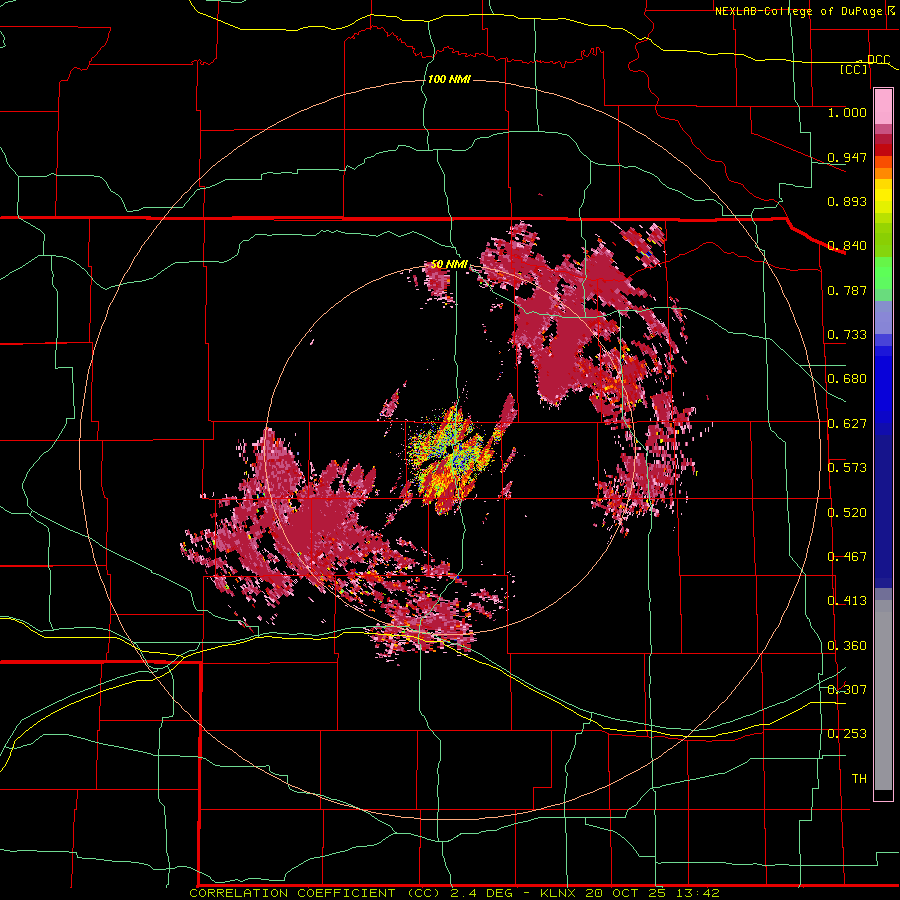The height and width of the screenshot is (900, 900).
Task: Click the CORRELATION COEFFICIENT (CC) caption text
Action: [x=315, y=893]
